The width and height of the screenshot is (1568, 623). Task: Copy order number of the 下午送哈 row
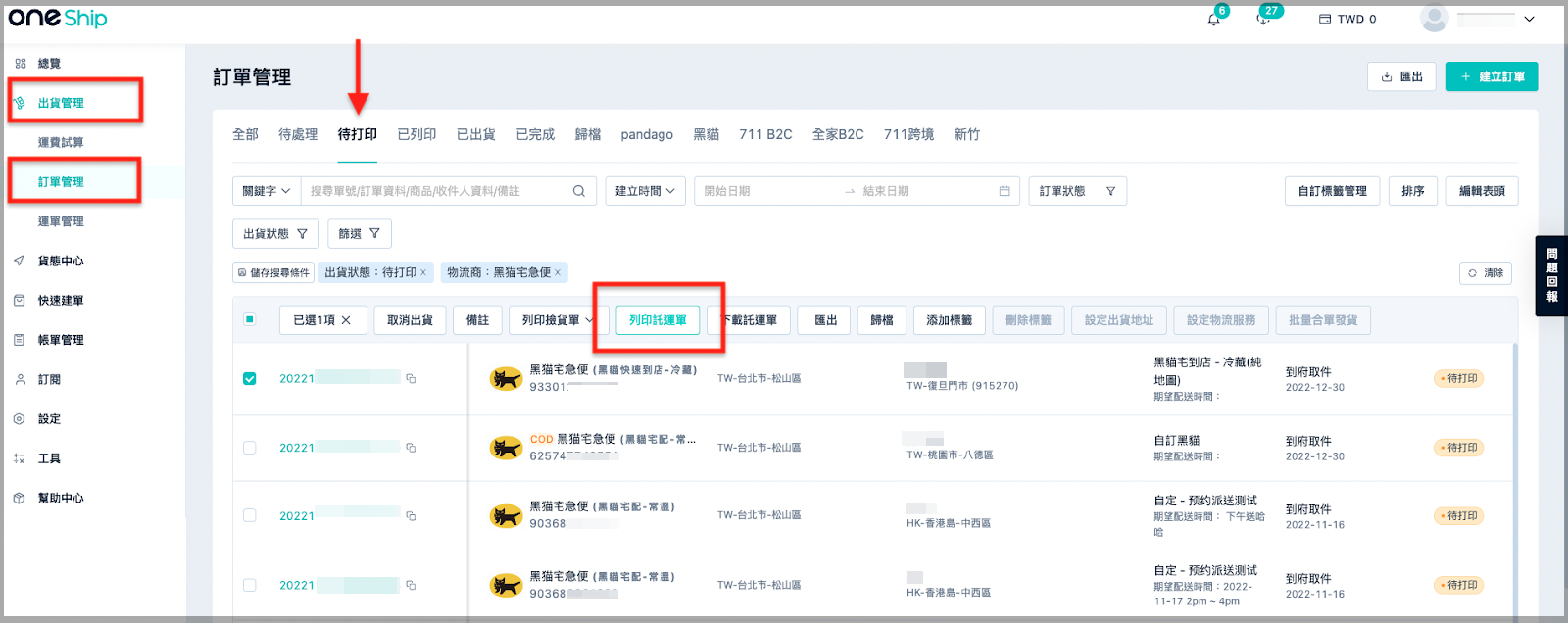pyautogui.click(x=412, y=515)
